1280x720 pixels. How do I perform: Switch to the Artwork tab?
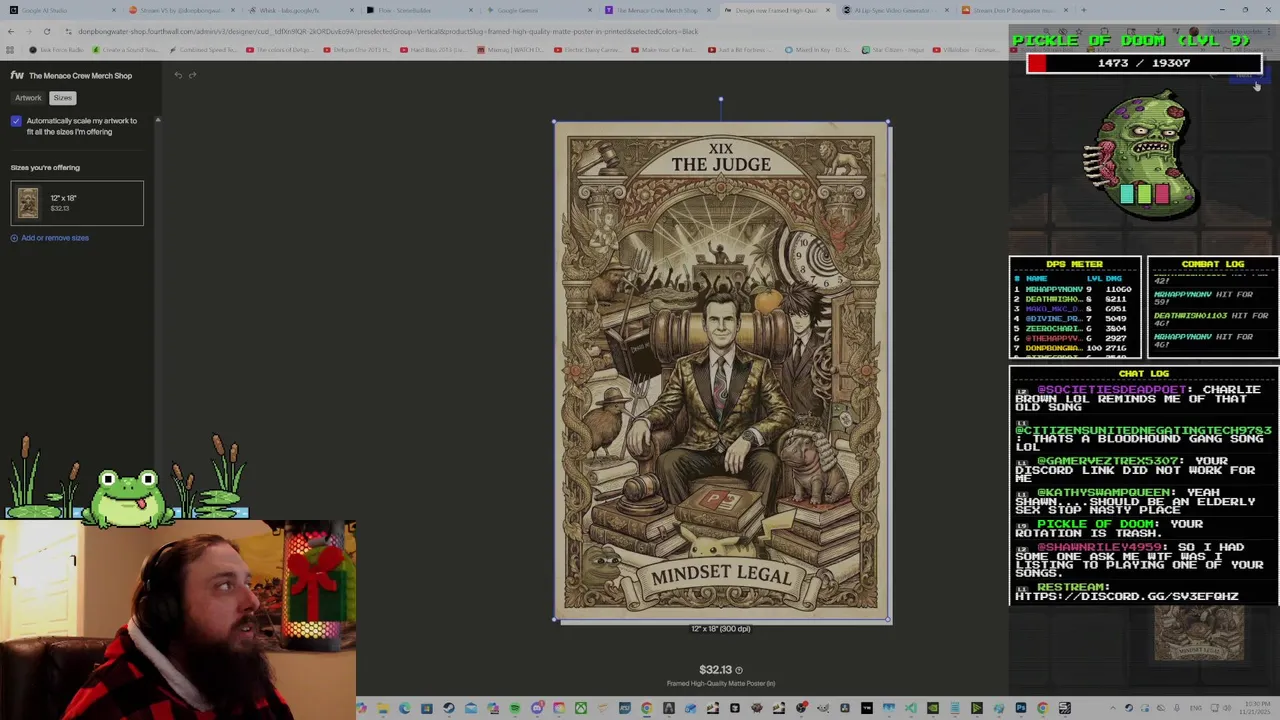(x=28, y=98)
